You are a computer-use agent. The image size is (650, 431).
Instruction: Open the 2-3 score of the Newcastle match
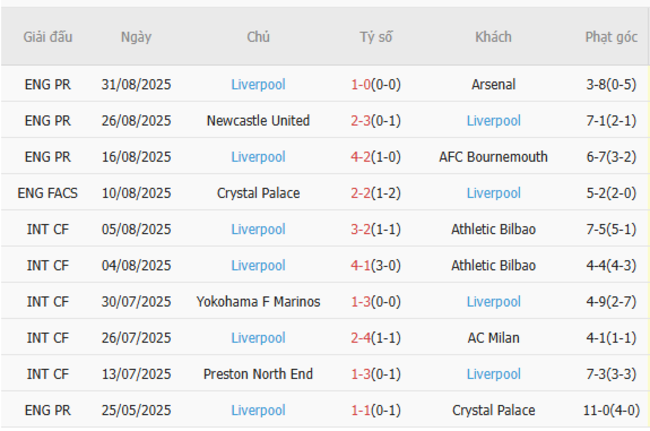(x=361, y=121)
